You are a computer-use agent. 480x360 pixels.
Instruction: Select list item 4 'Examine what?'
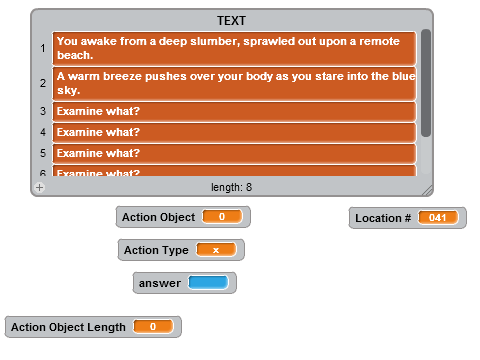234,132
